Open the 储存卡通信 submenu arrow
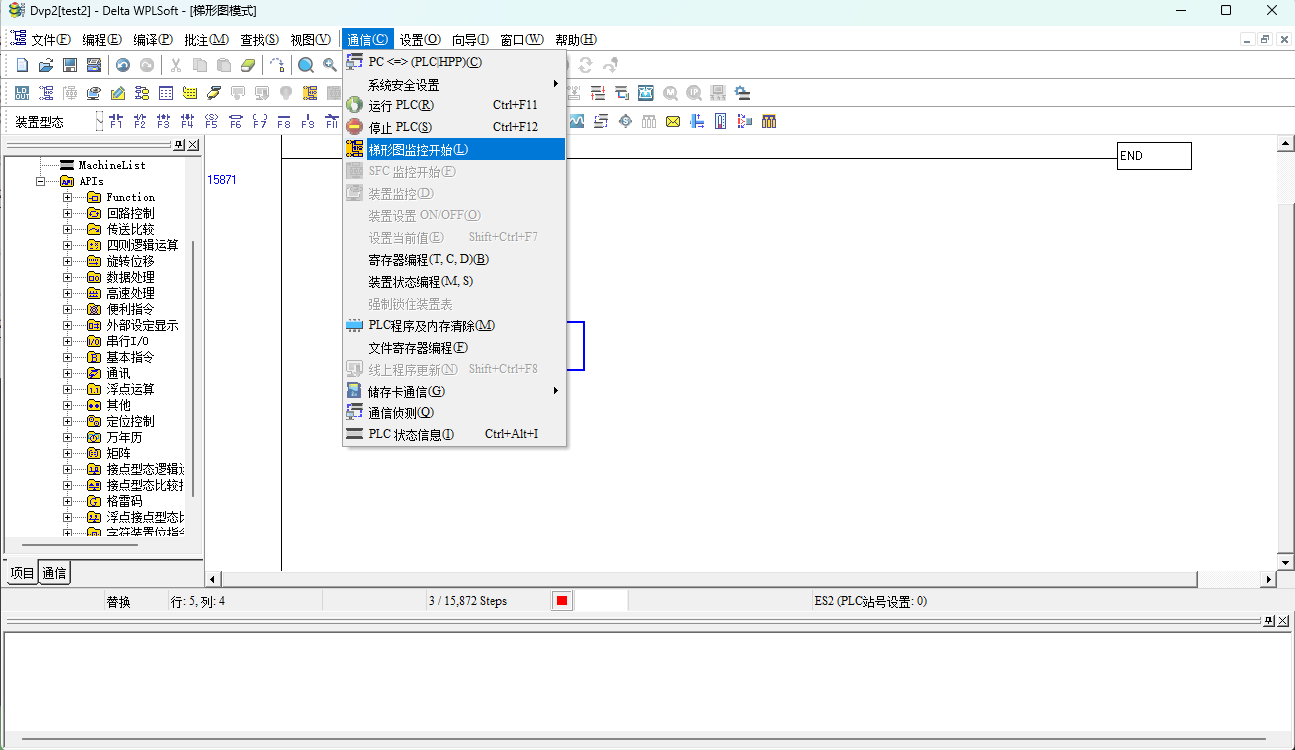1295x750 pixels. click(556, 391)
